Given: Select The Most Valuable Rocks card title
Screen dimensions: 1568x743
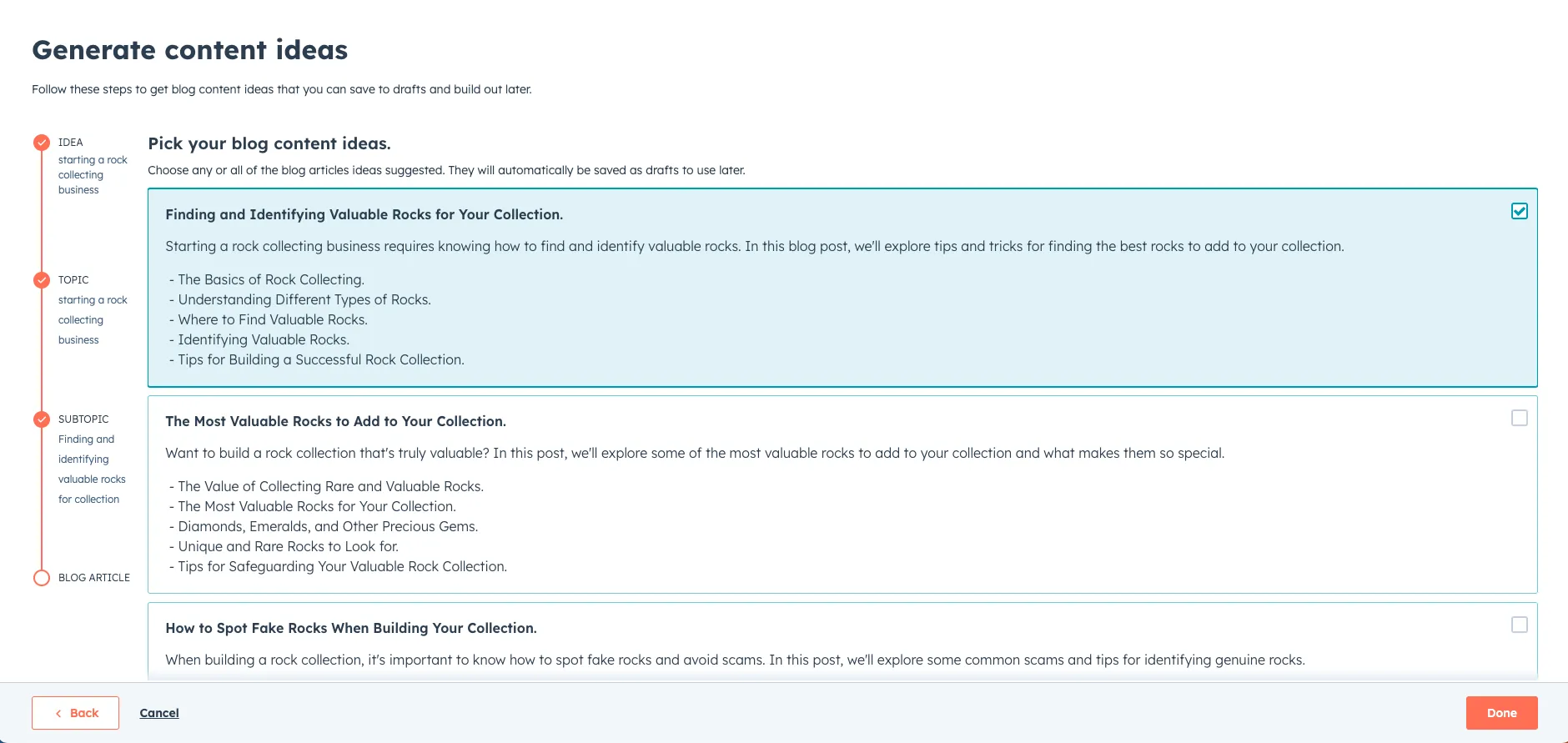Looking at the screenshot, I should point(335,422).
